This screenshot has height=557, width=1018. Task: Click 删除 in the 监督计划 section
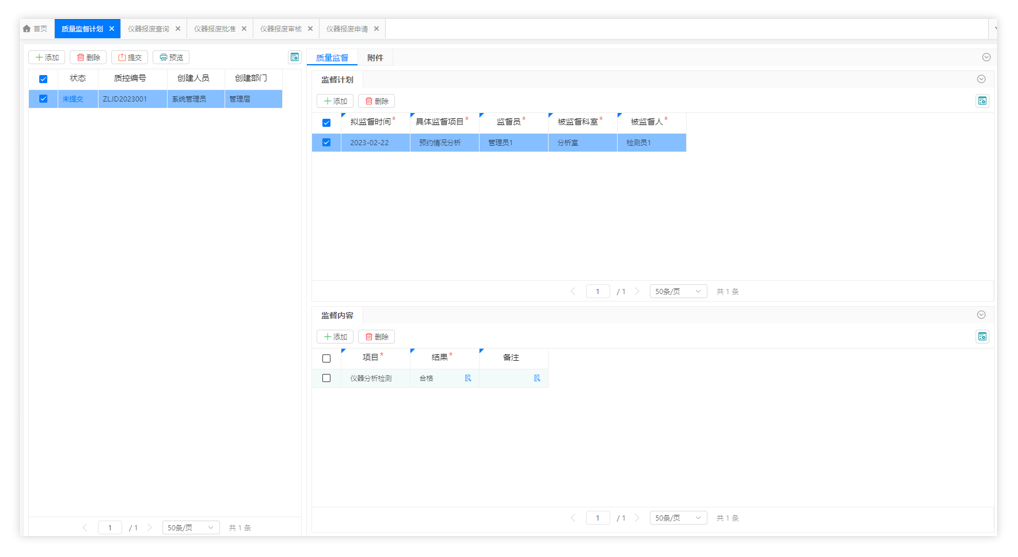377,101
